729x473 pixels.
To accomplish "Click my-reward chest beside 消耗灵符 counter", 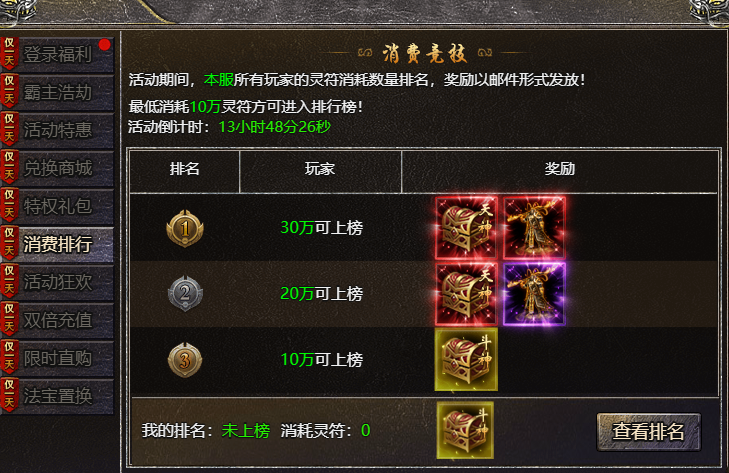I will [x=465, y=430].
